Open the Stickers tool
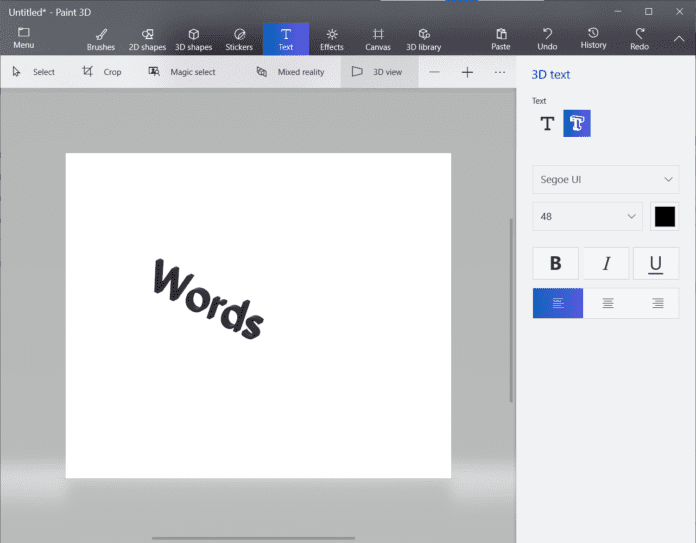This screenshot has width=696, height=543. tap(239, 39)
